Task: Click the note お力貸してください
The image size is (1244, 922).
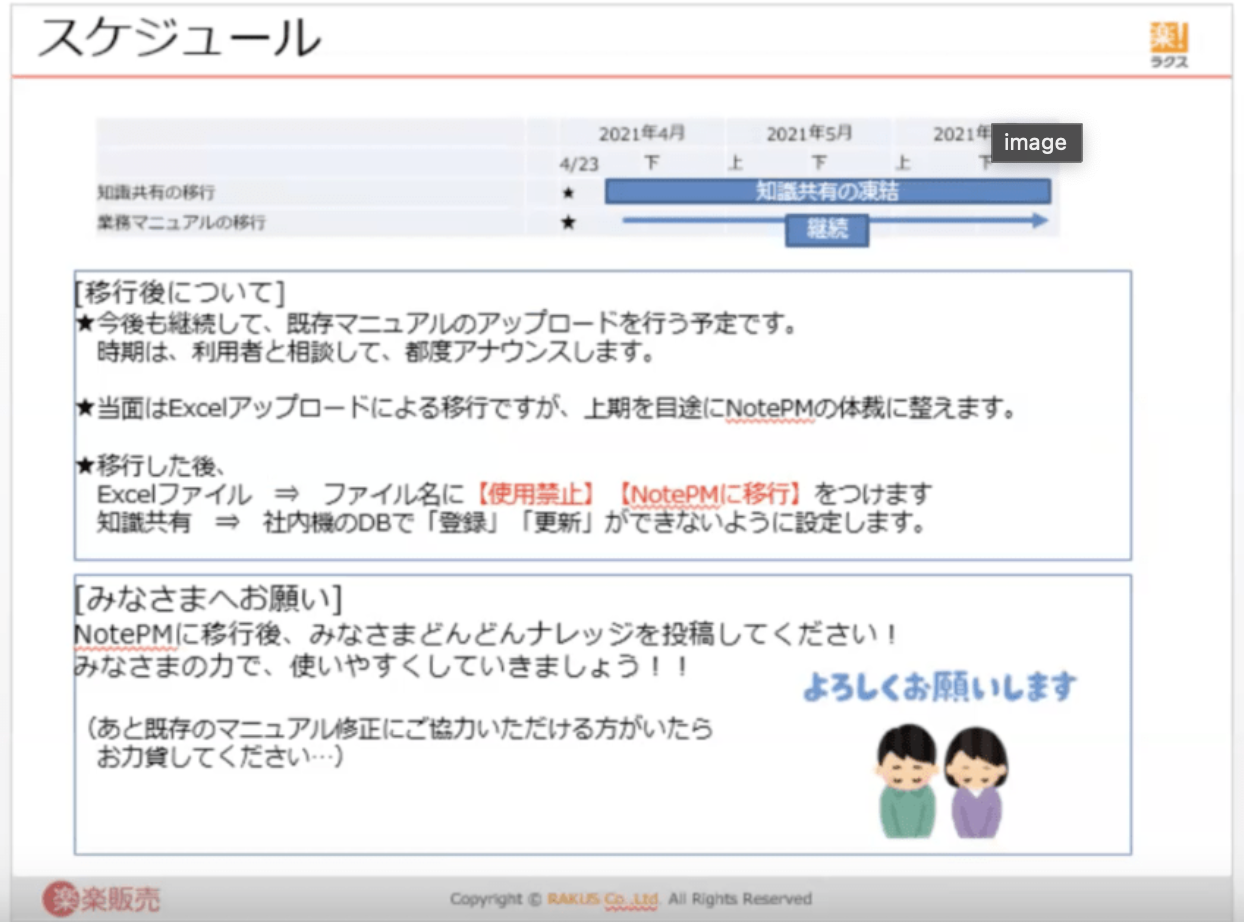Action: (220, 757)
